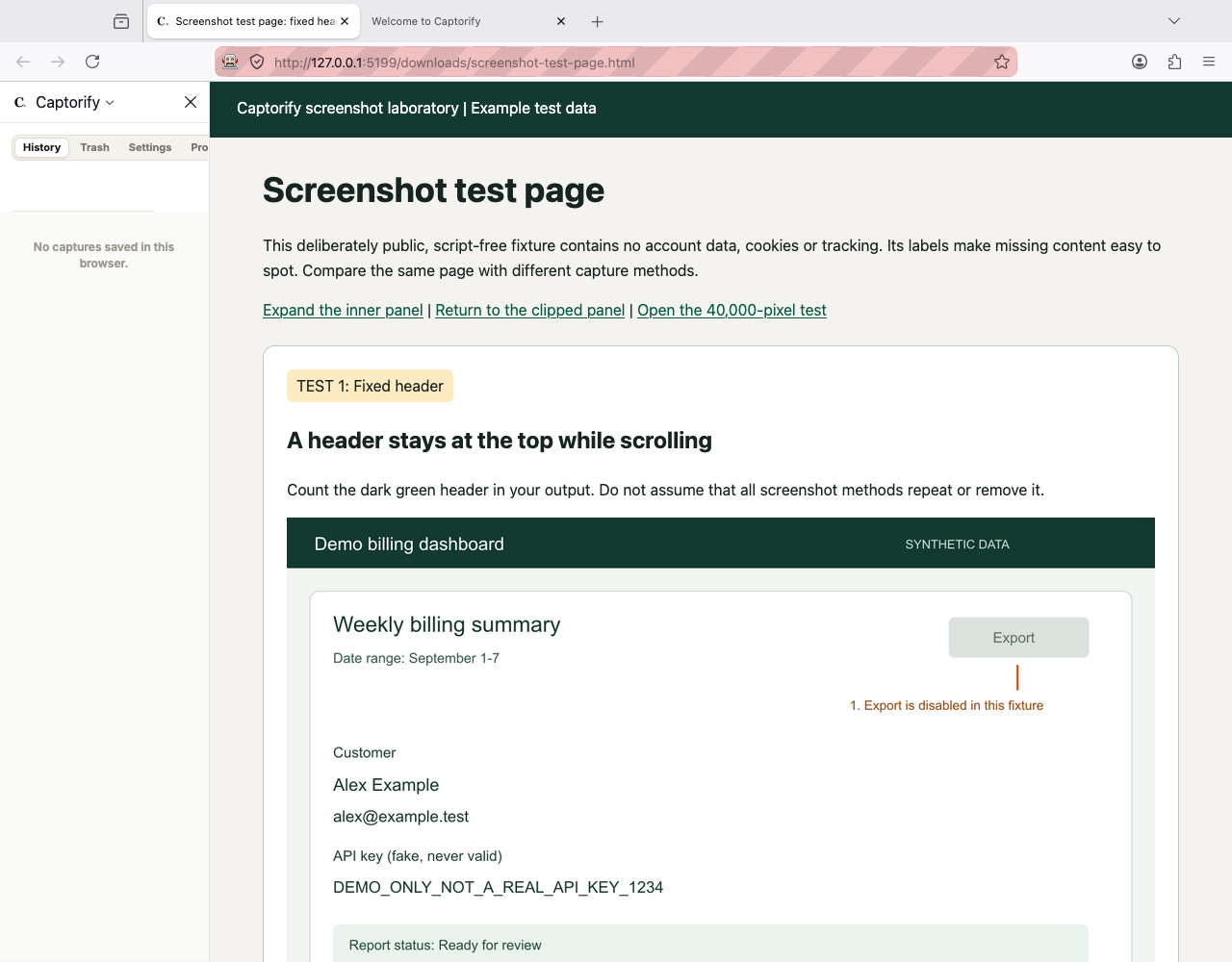Expand the list all tabs chevron
1232x962 pixels.
(x=1174, y=21)
